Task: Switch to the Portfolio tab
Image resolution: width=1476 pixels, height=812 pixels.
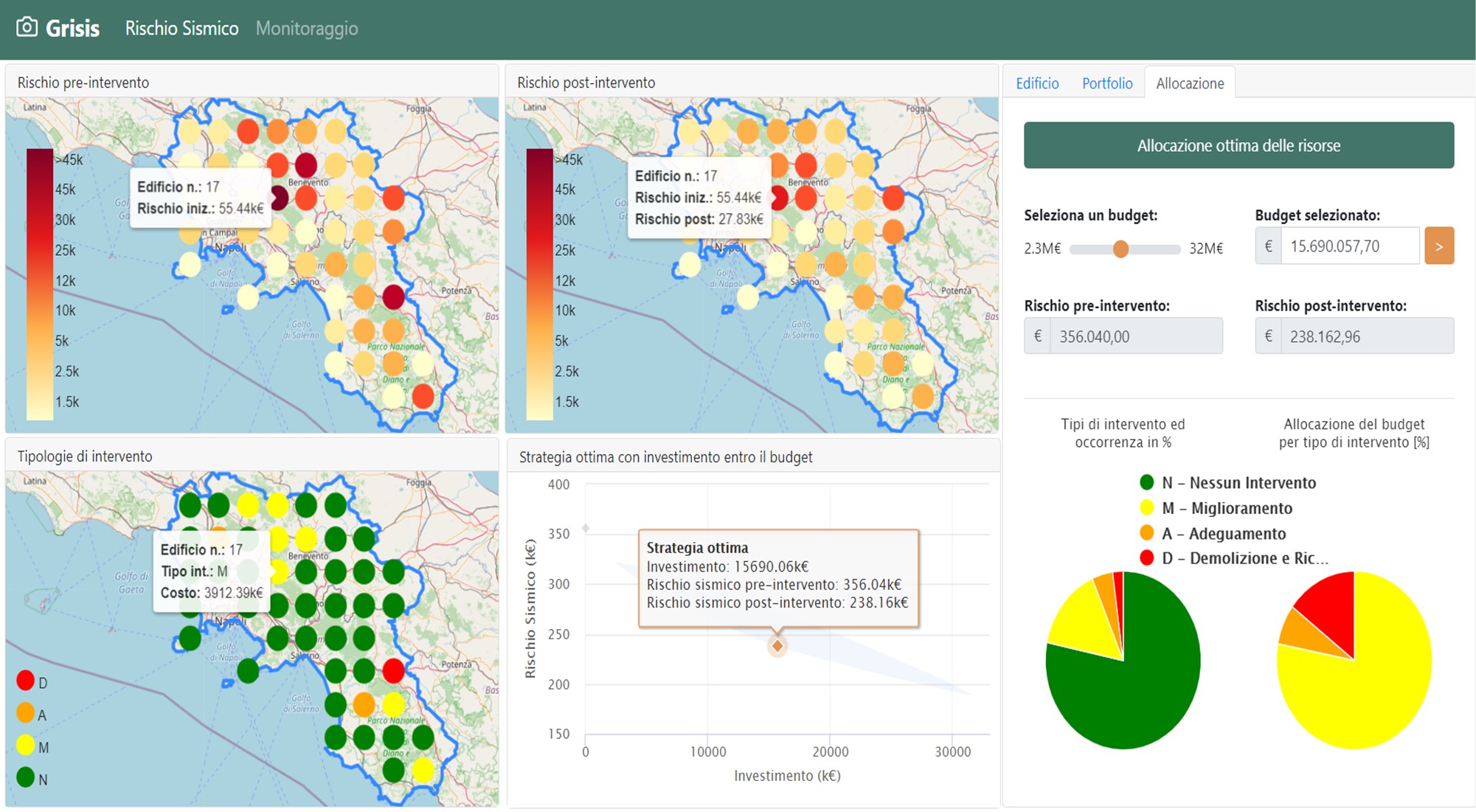Action: click(1106, 83)
